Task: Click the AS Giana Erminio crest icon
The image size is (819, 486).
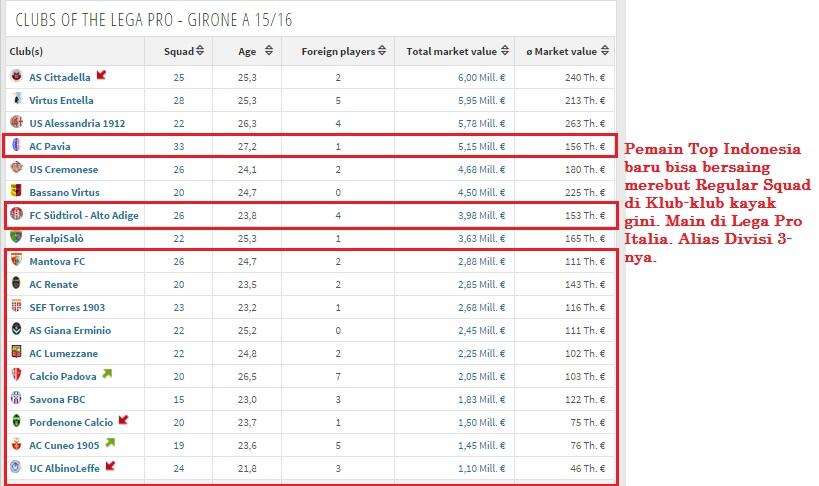Action: tap(17, 329)
